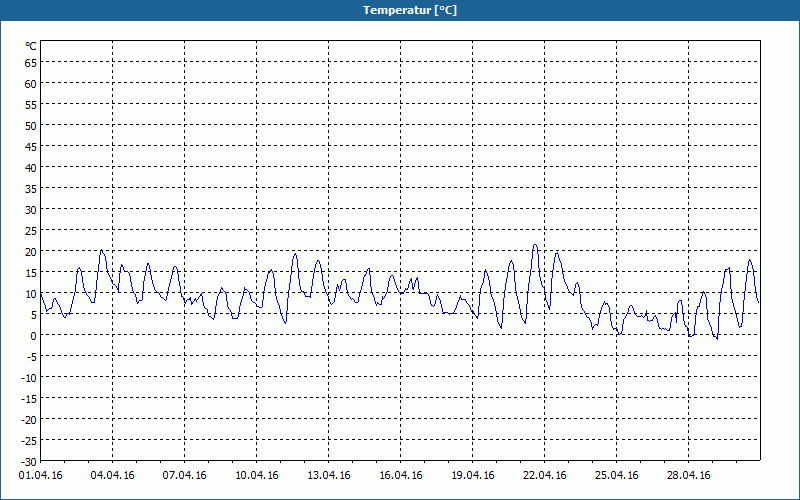Click the 45 value on the temperature axis
The width and height of the screenshot is (800, 500).
[31, 147]
